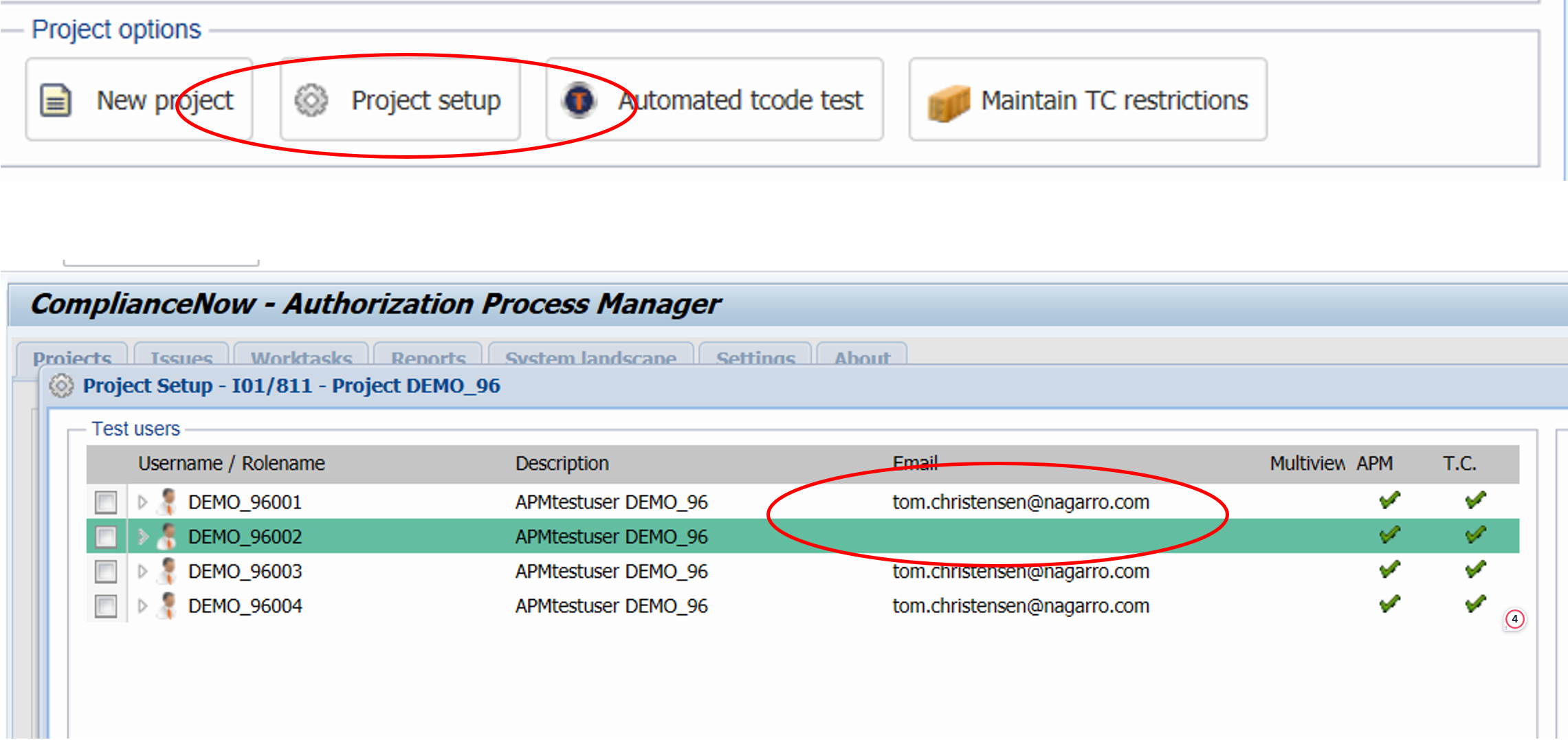Click APM checkmark for DEMO_96003

[x=1389, y=570]
